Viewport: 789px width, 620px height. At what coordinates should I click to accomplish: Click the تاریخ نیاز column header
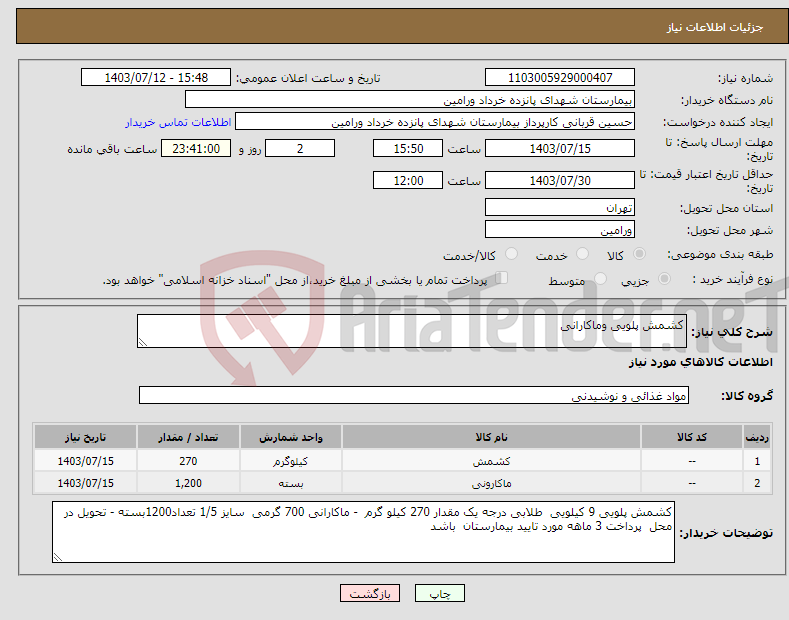85,437
